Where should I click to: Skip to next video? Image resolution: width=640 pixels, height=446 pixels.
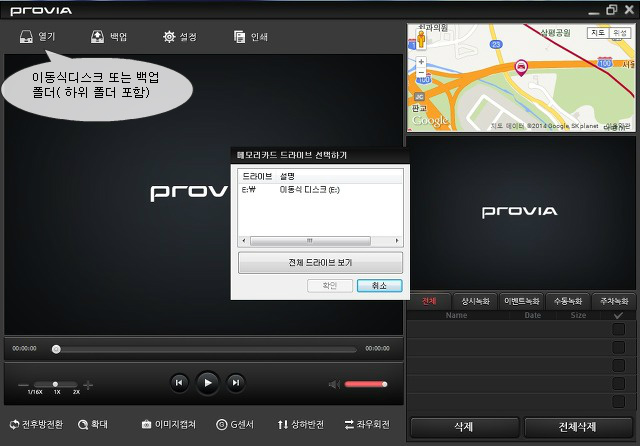click(x=236, y=383)
